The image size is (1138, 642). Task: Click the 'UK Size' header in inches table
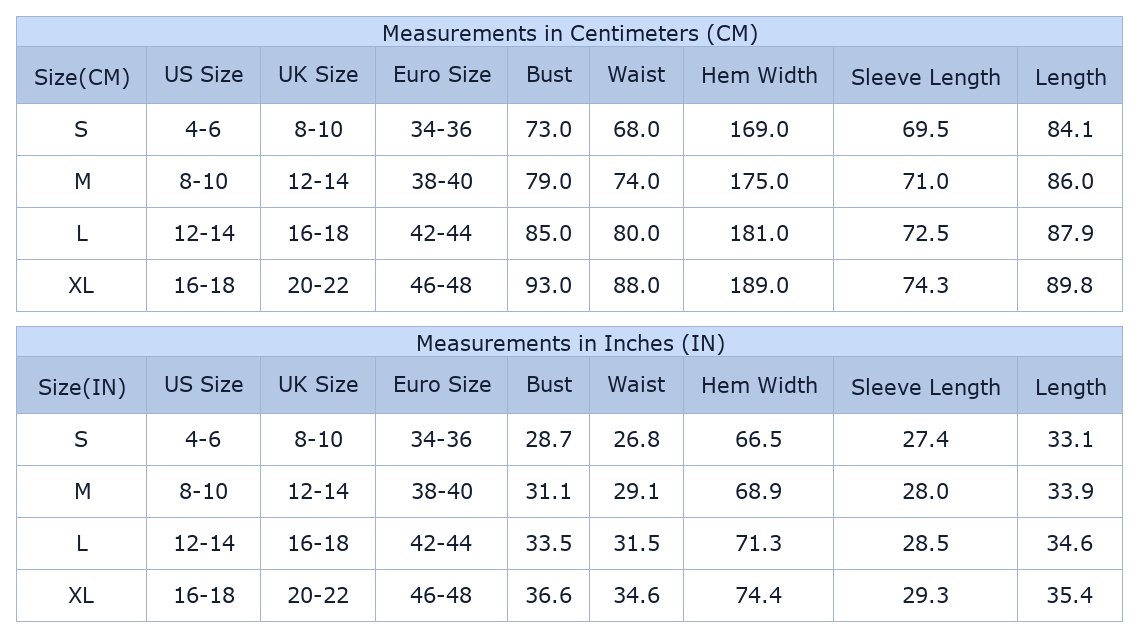point(318,385)
